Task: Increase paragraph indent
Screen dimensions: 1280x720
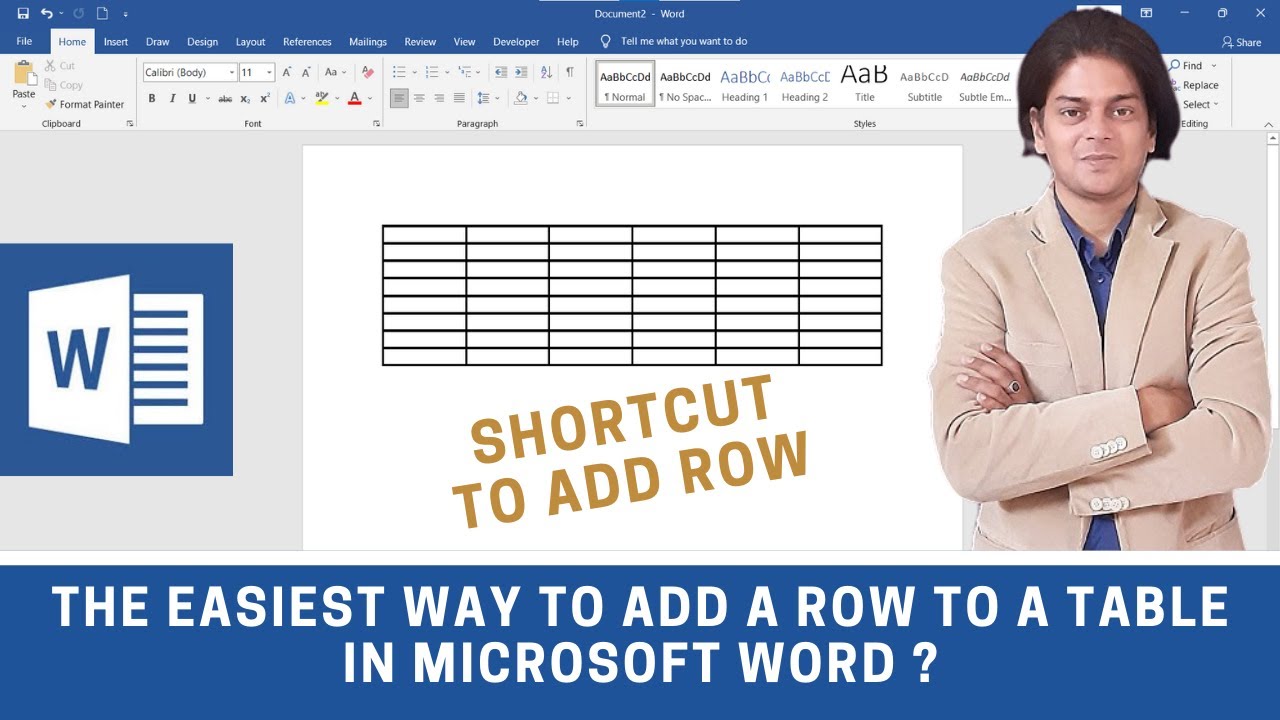Action: pyautogui.click(x=521, y=72)
